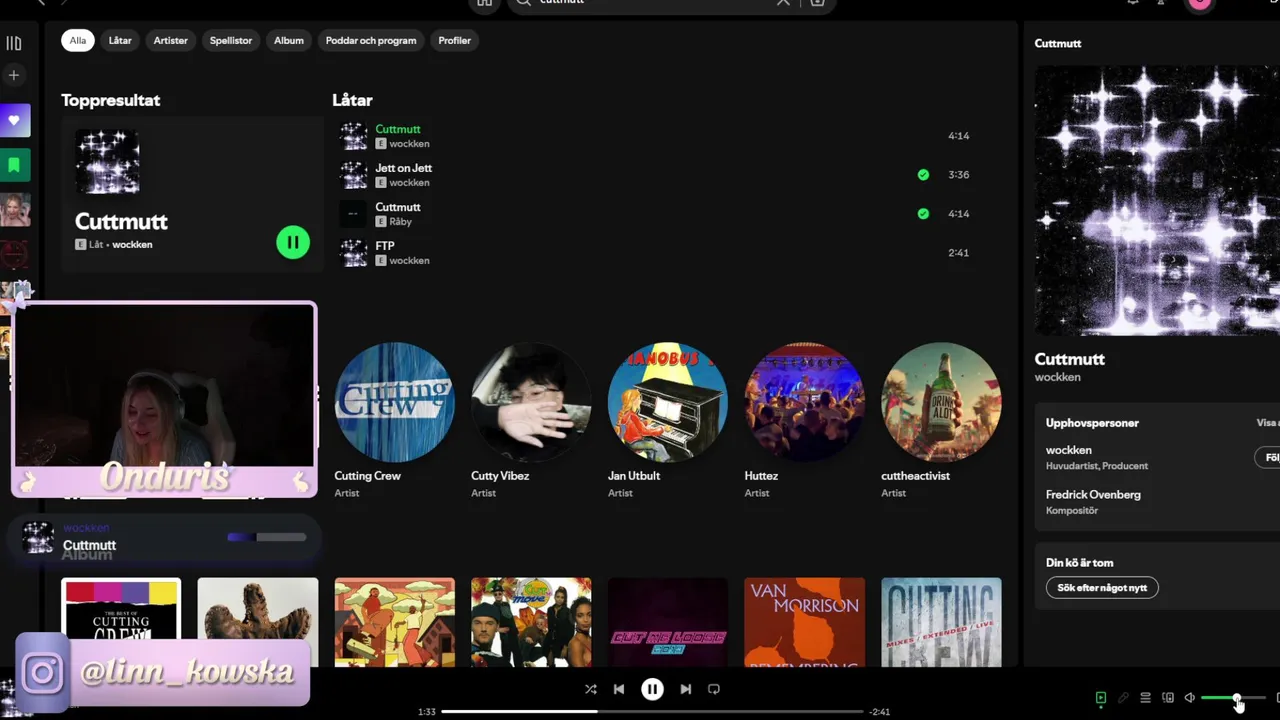Pause Cuttmutt from the top result card
Image resolution: width=1280 pixels, height=720 pixels.
[x=293, y=242]
